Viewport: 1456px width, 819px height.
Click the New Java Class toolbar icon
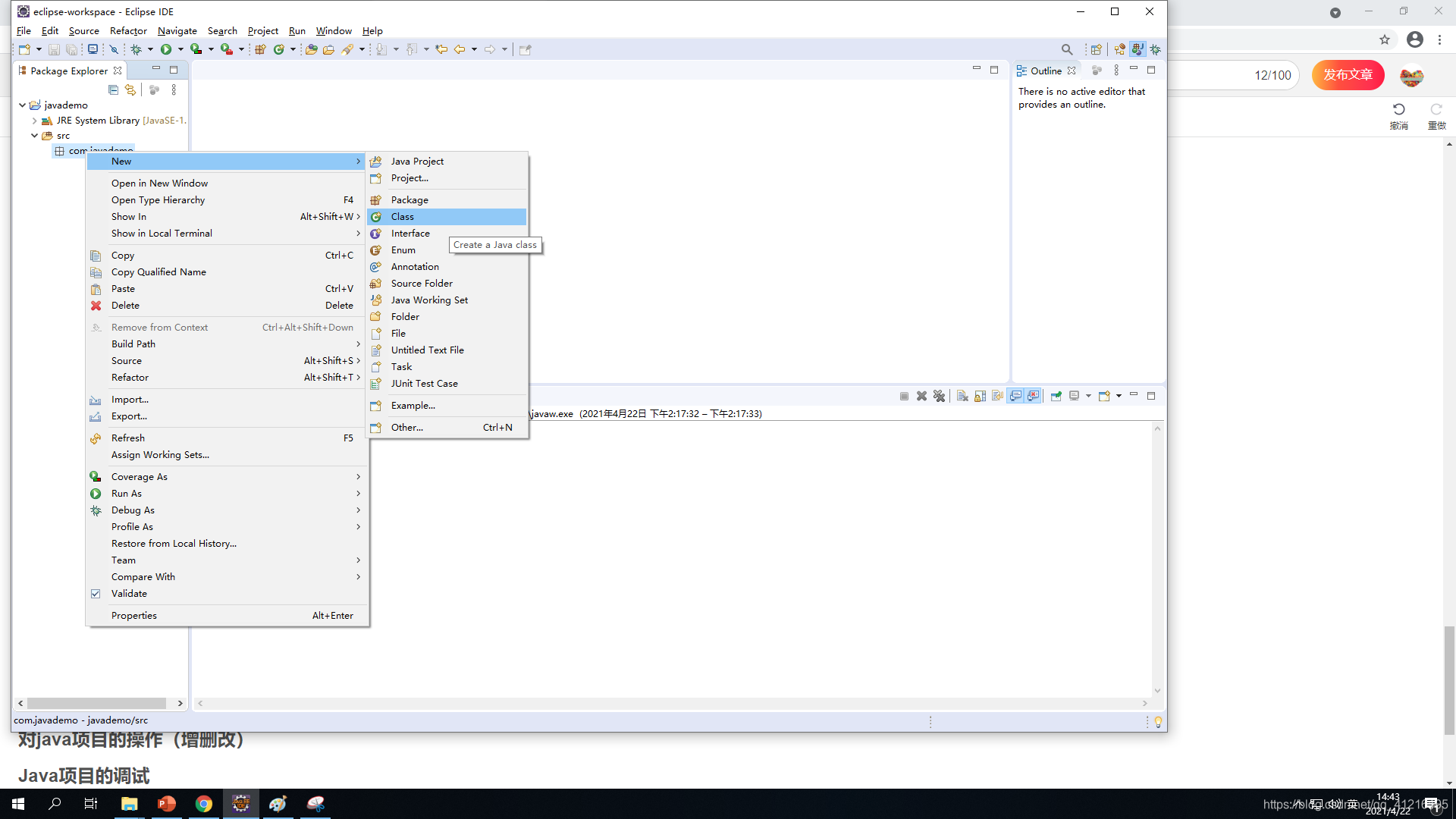click(279, 49)
